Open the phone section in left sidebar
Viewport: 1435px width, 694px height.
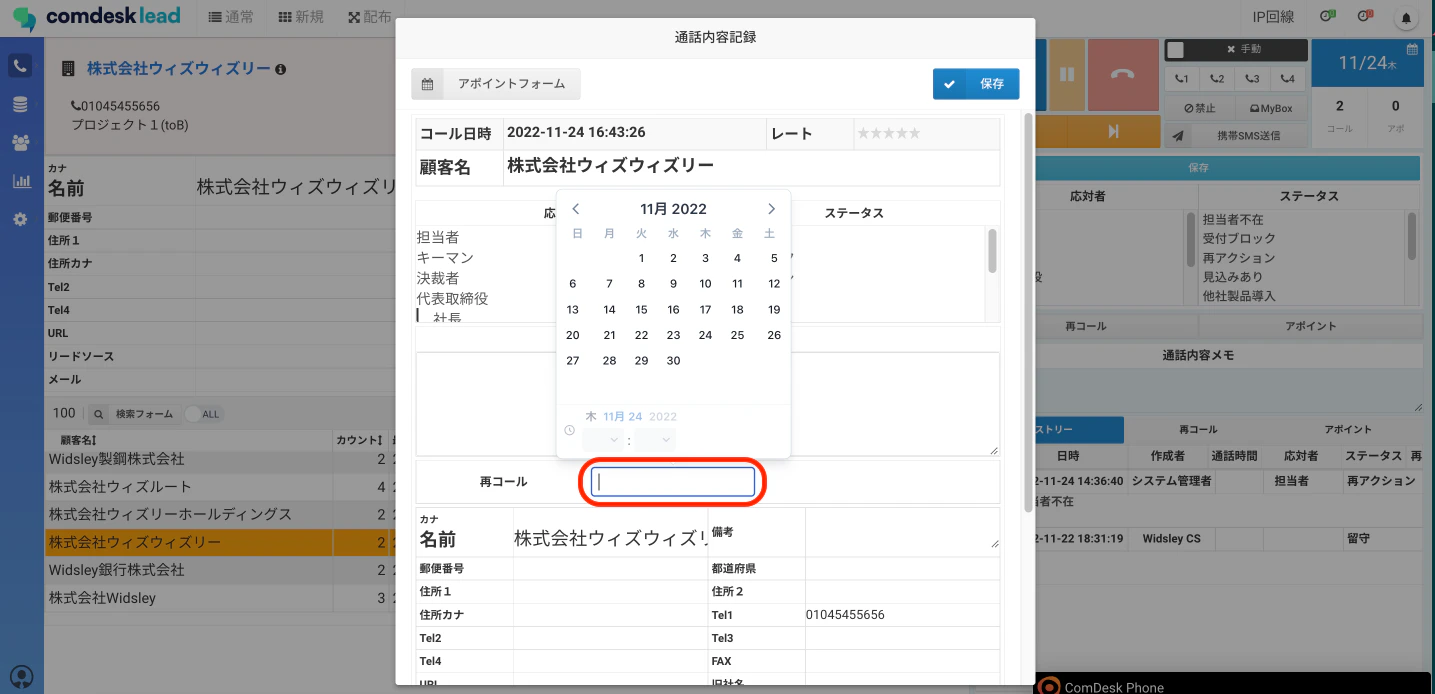click(21, 66)
